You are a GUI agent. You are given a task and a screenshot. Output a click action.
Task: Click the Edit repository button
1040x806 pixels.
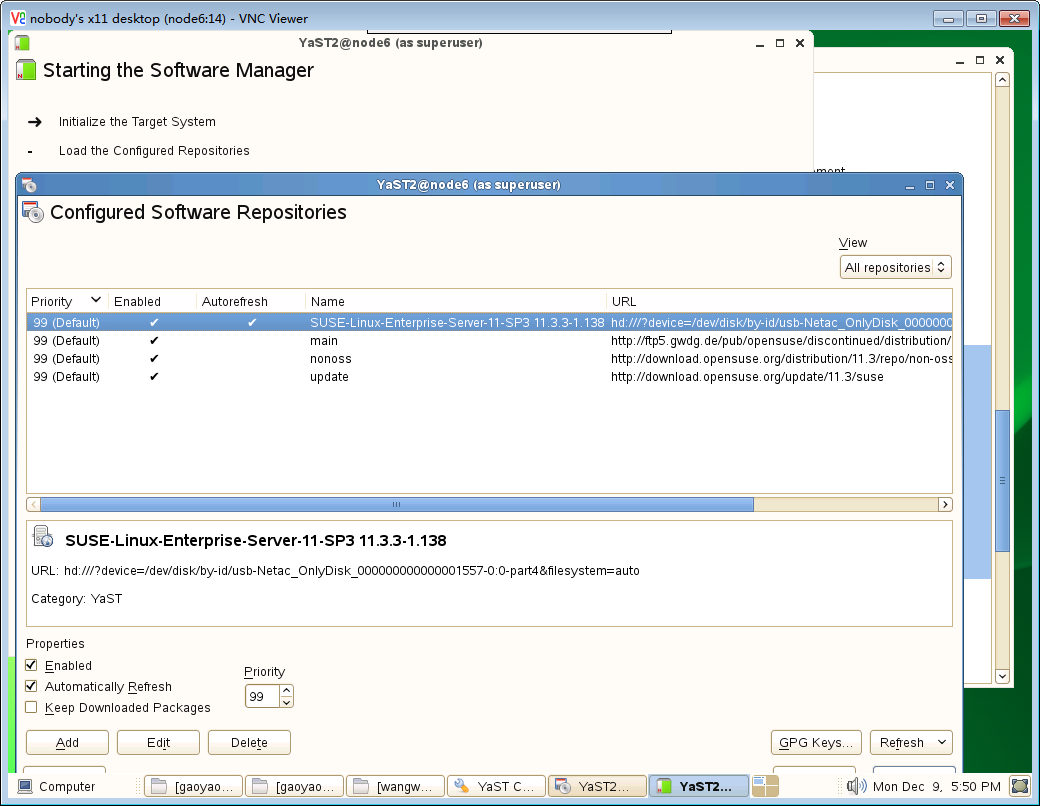click(158, 742)
